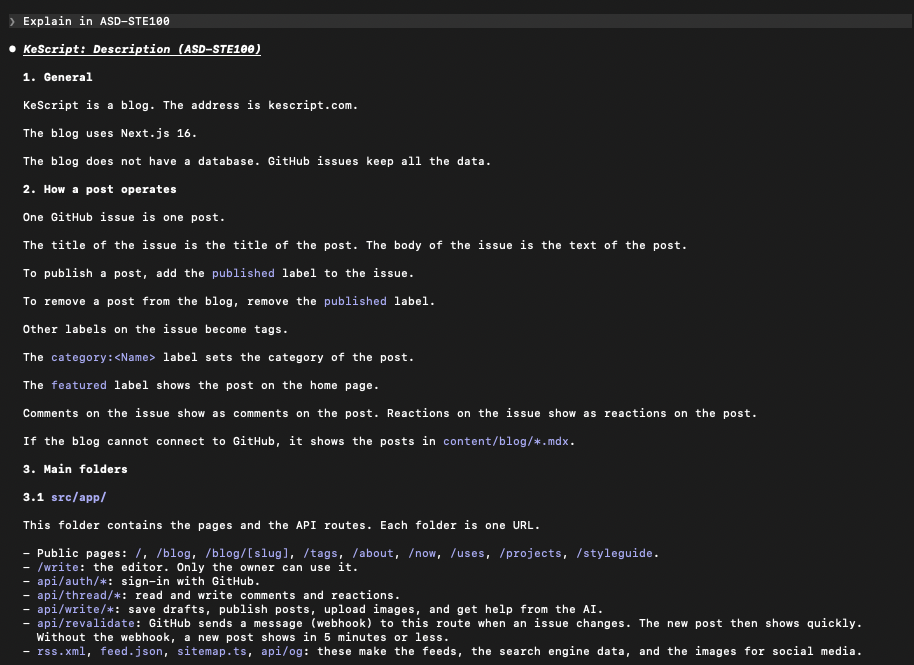Screen dimensions: 914x665
Task: Click the '/blog' route in Public pages
Action: (x=174, y=553)
